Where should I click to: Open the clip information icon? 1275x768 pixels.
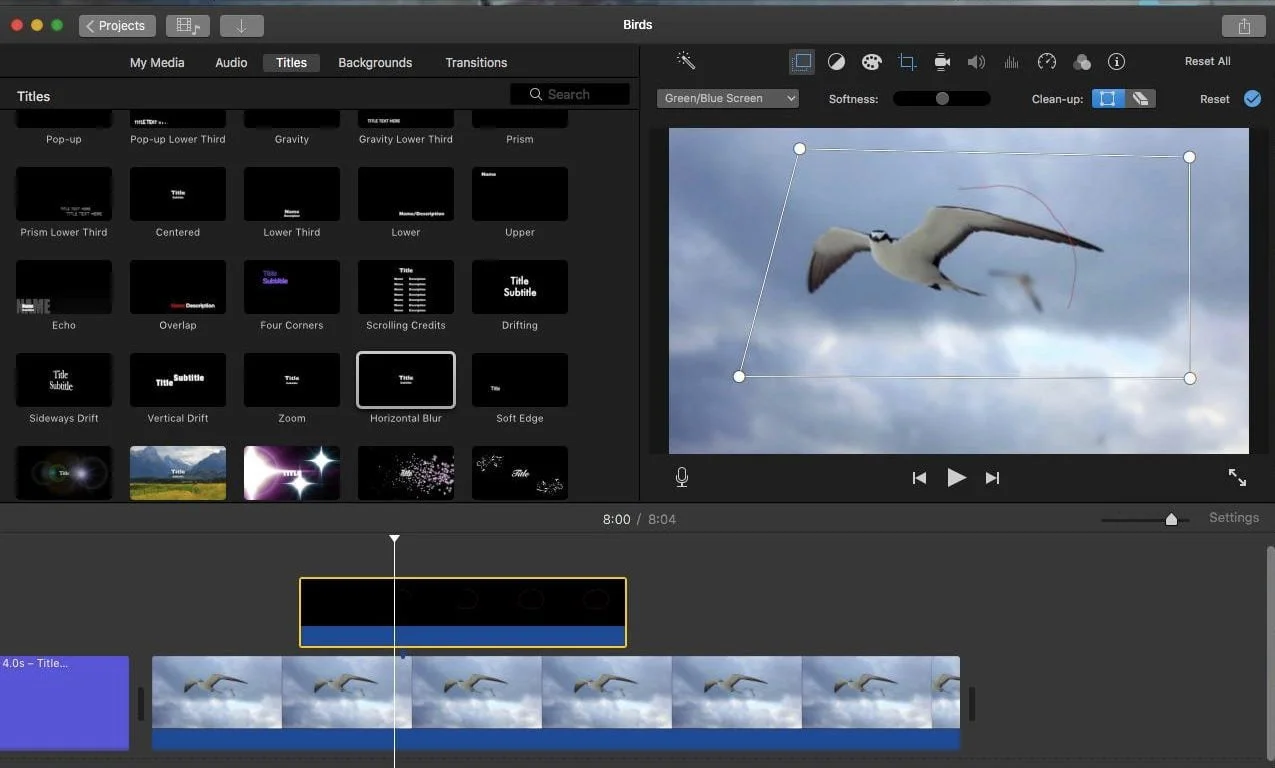[x=1117, y=62]
